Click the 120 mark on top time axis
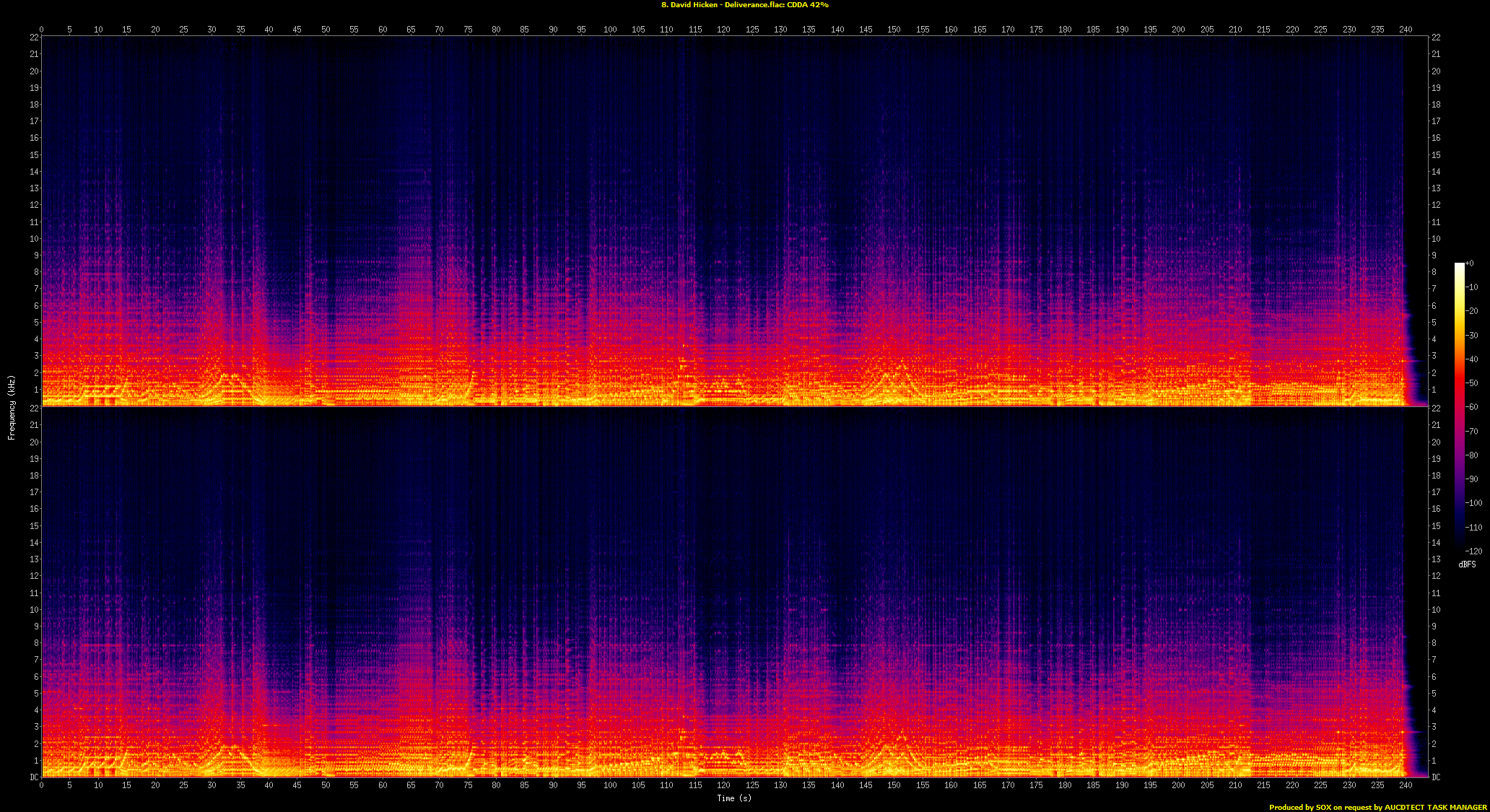The height and width of the screenshot is (812, 1490). 723,30
